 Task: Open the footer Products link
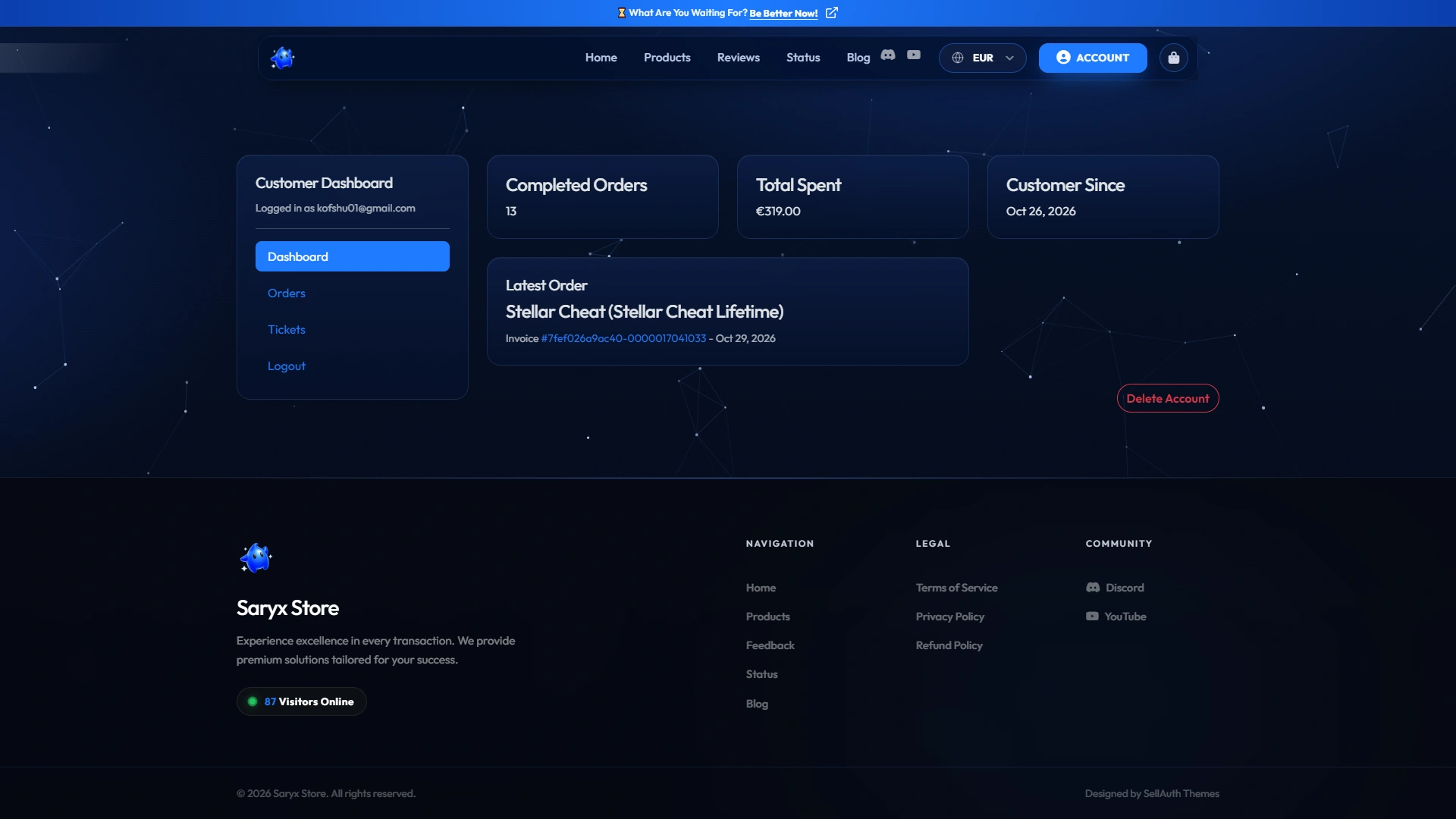click(767, 617)
